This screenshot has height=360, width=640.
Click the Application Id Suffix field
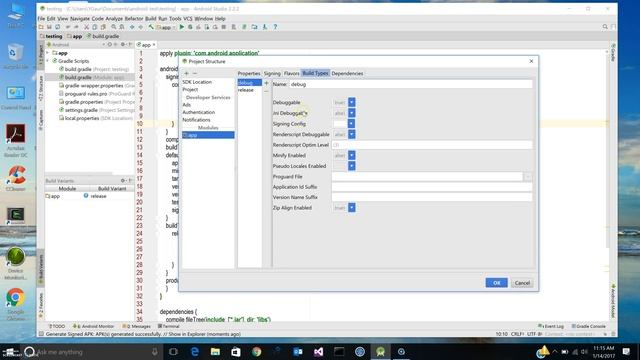point(432,187)
